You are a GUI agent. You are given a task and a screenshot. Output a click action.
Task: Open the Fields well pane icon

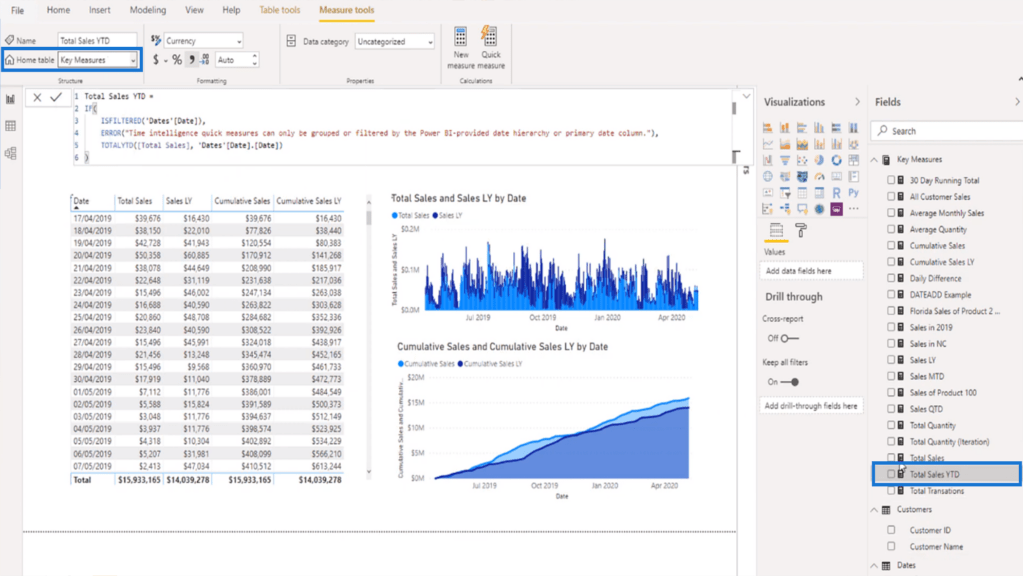point(776,230)
